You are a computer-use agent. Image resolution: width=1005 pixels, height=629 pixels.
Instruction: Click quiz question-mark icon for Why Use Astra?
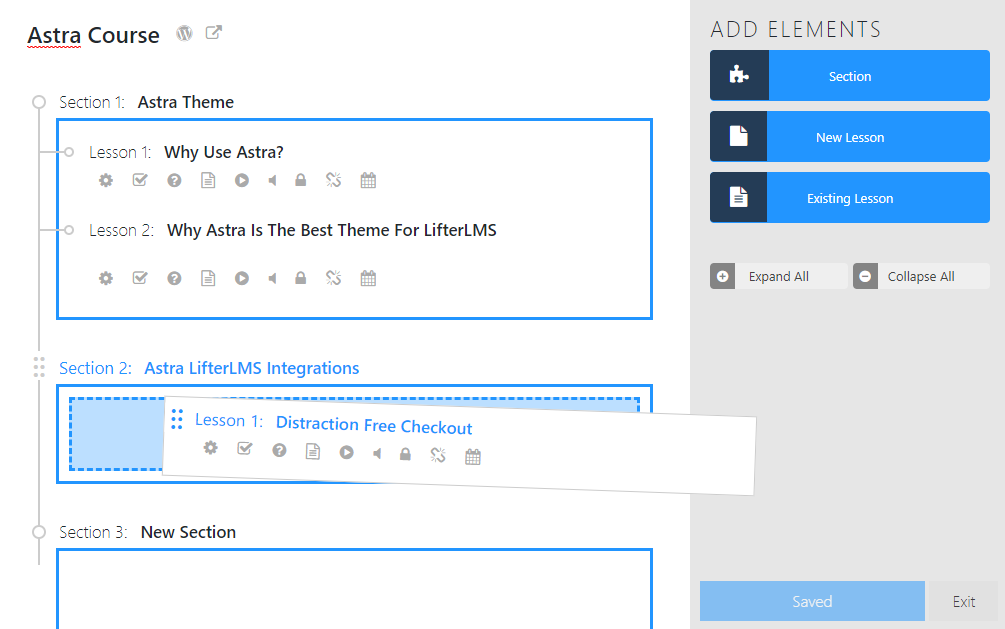174,180
